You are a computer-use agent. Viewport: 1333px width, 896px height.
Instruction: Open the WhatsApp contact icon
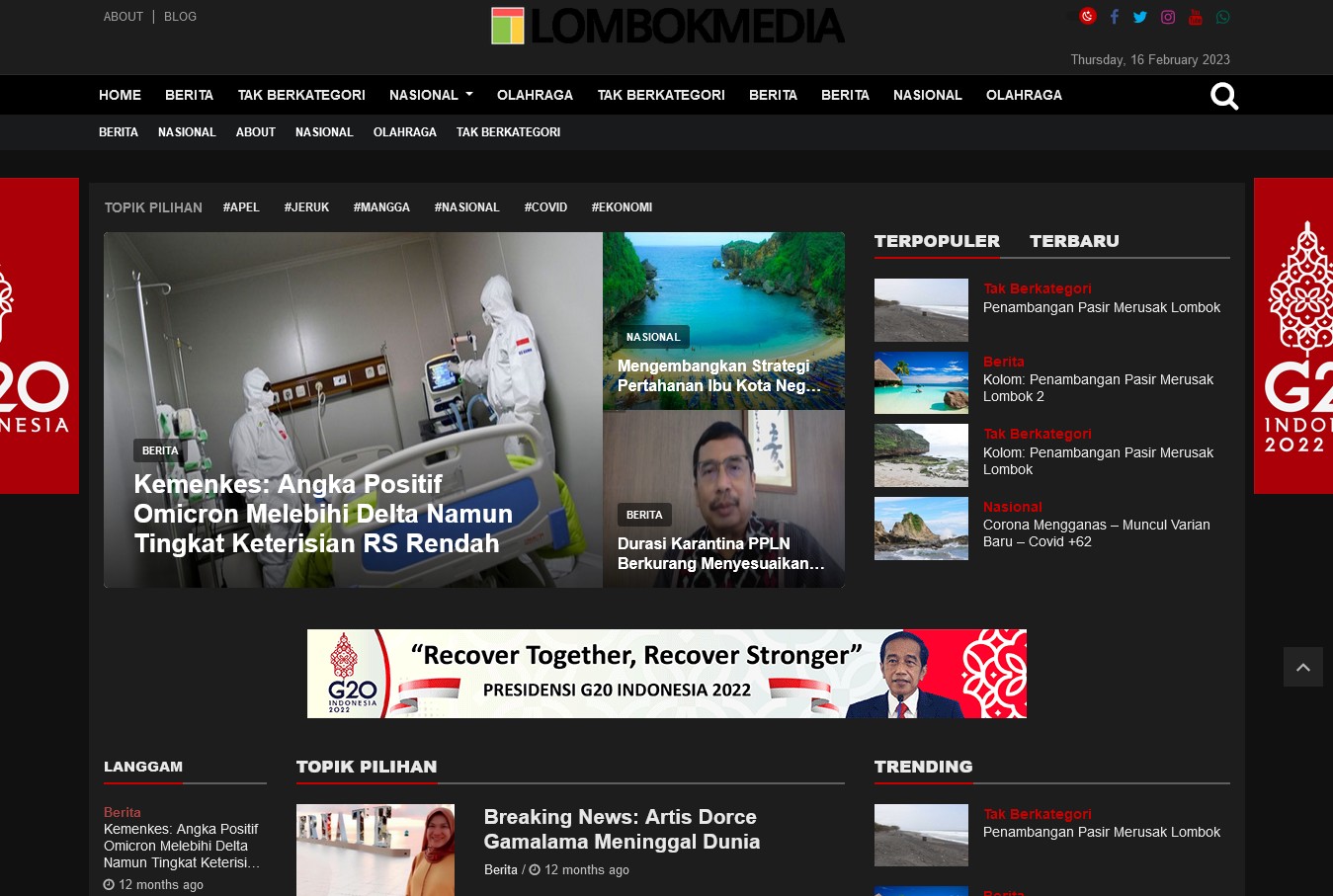pos(1223,17)
